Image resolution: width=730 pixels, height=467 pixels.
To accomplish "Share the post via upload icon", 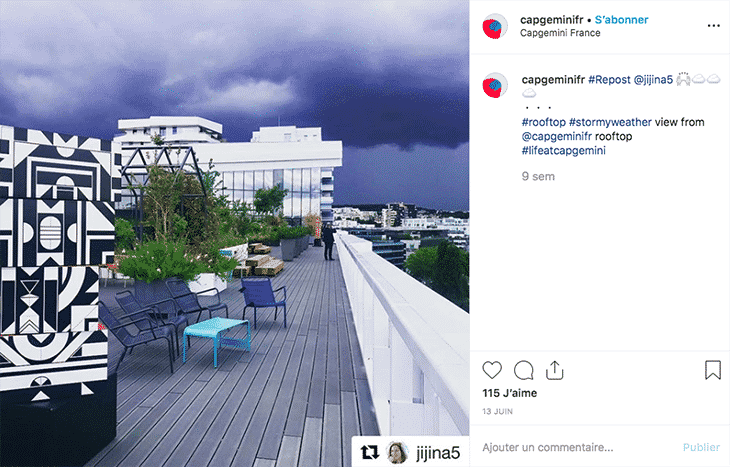I will coord(554,370).
